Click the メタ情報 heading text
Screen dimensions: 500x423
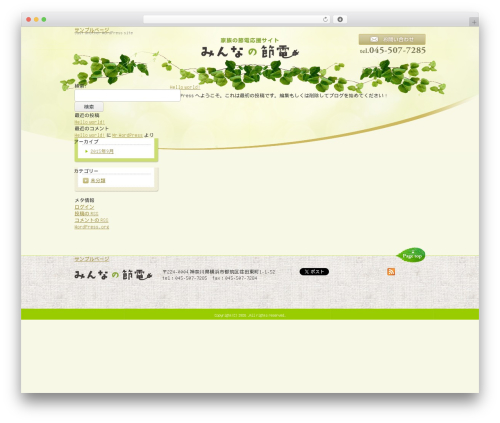pos(84,200)
